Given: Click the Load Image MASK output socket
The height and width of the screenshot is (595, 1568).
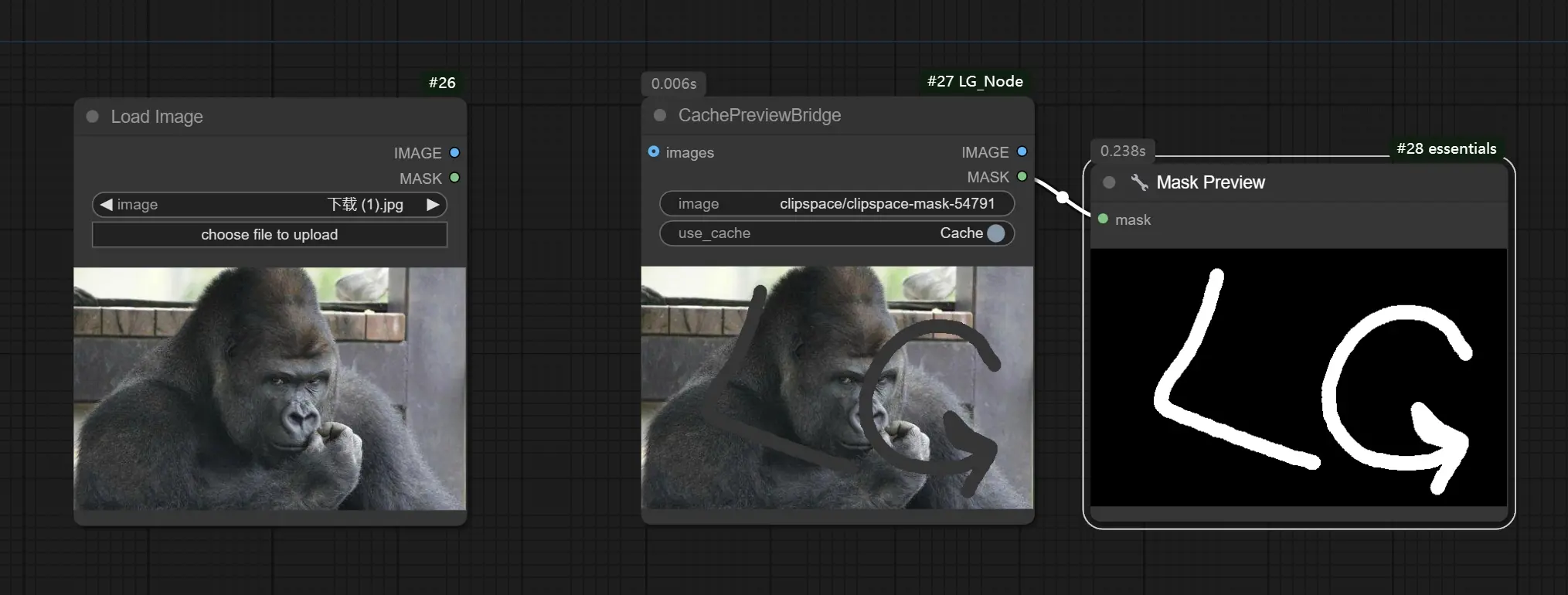Looking at the screenshot, I should click(454, 178).
